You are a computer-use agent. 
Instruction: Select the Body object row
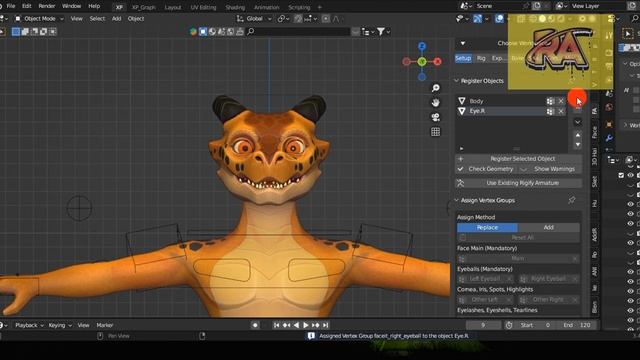click(501, 101)
